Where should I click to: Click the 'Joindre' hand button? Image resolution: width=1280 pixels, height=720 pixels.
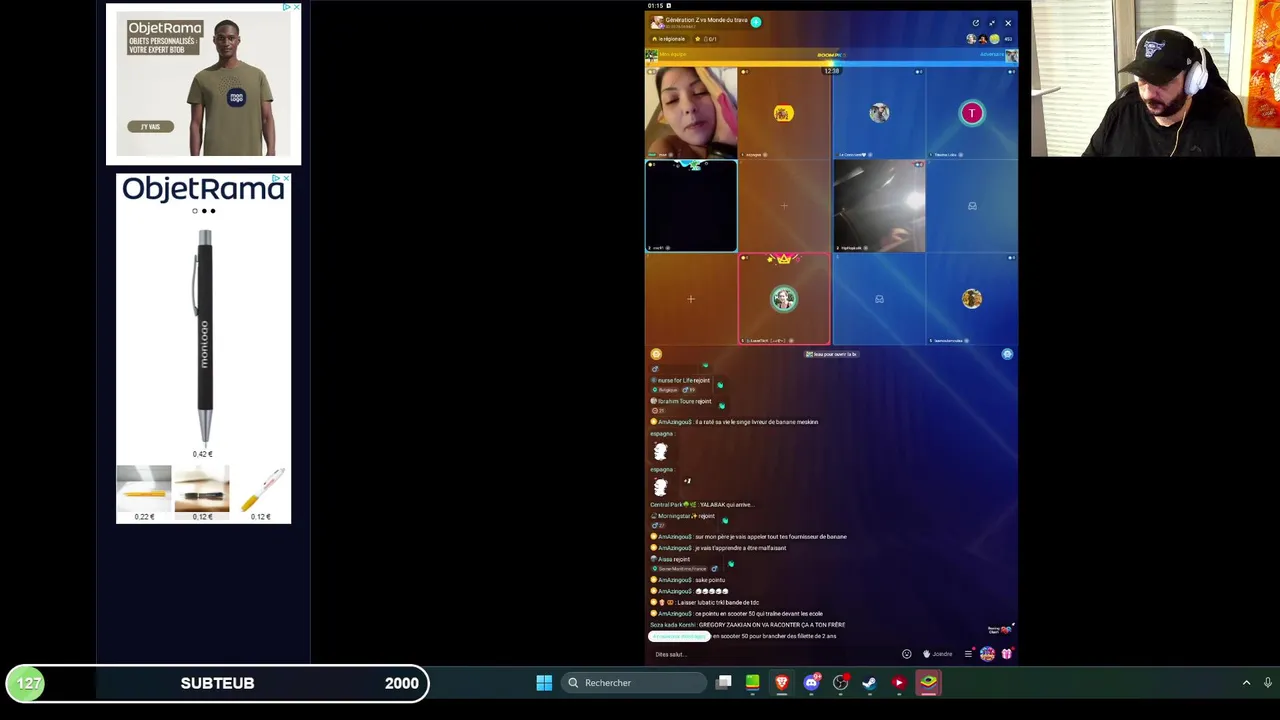[x=938, y=654]
